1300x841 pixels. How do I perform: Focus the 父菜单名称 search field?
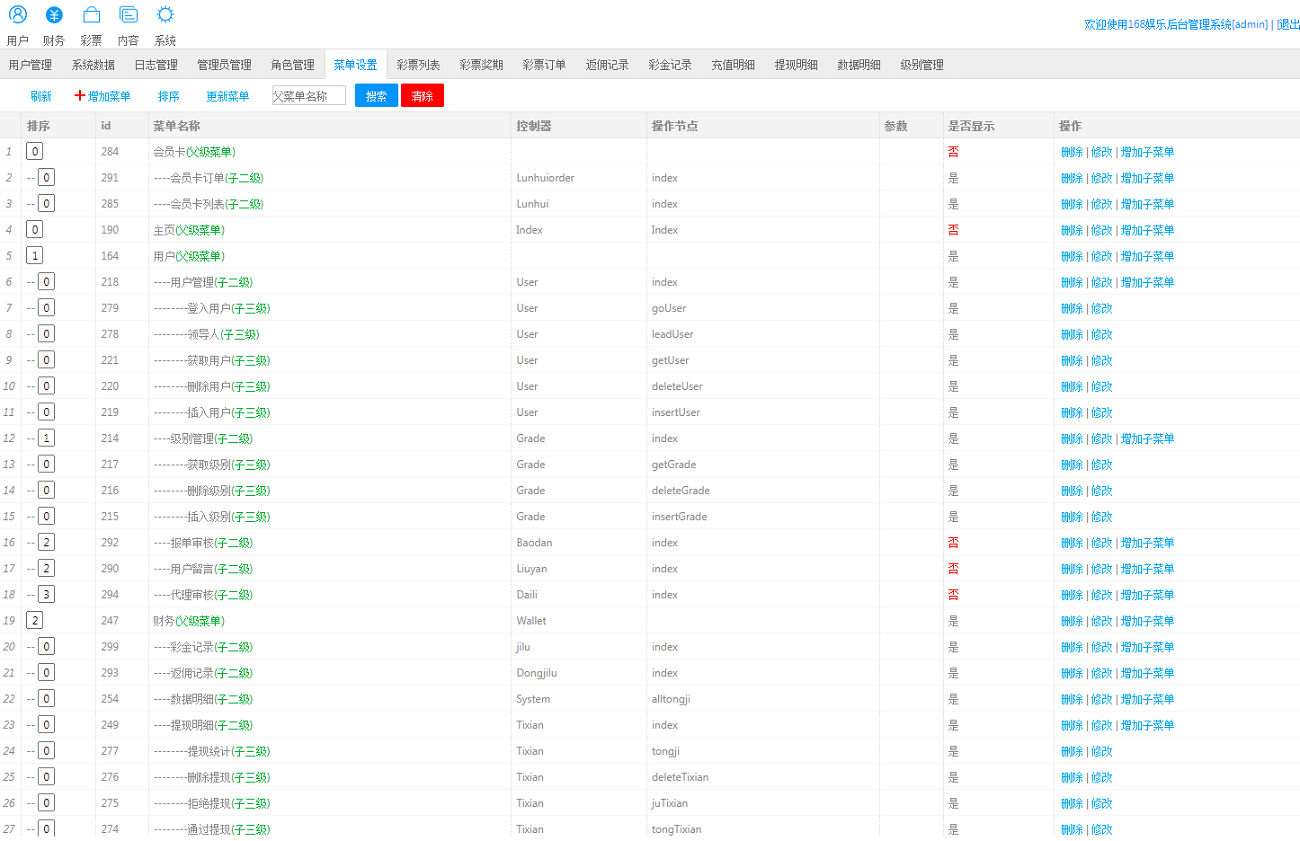click(309, 96)
